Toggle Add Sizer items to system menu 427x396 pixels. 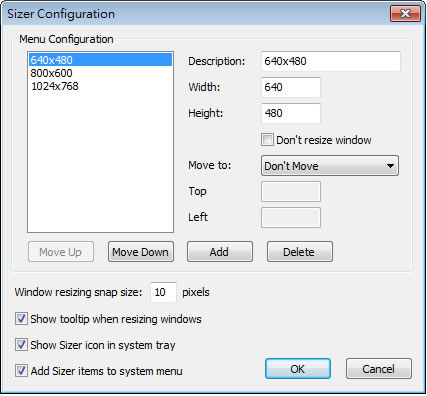tap(21, 371)
